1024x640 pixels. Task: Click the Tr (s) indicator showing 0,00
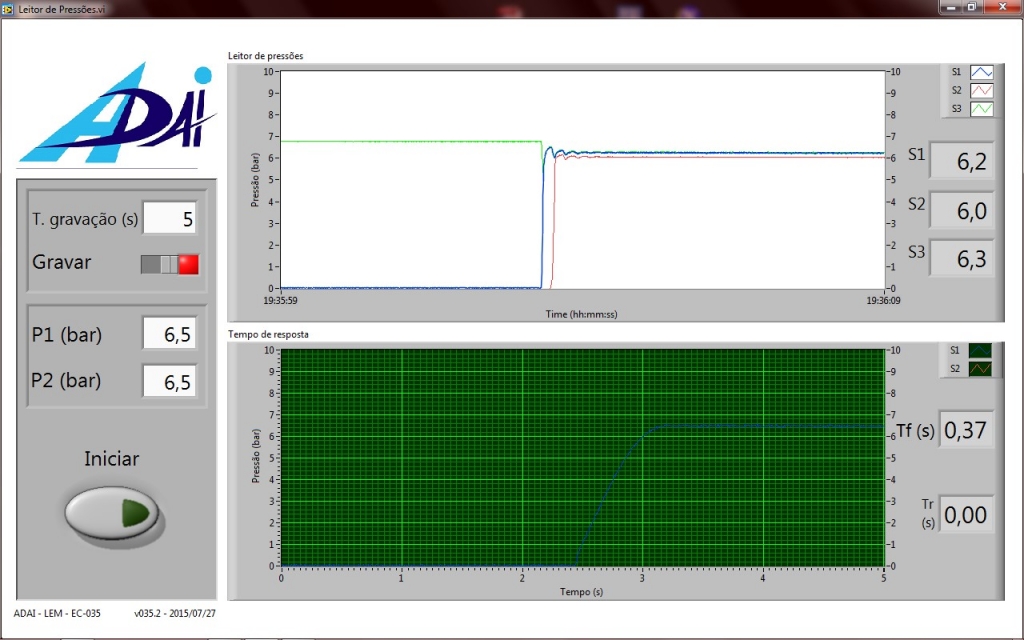tap(966, 515)
